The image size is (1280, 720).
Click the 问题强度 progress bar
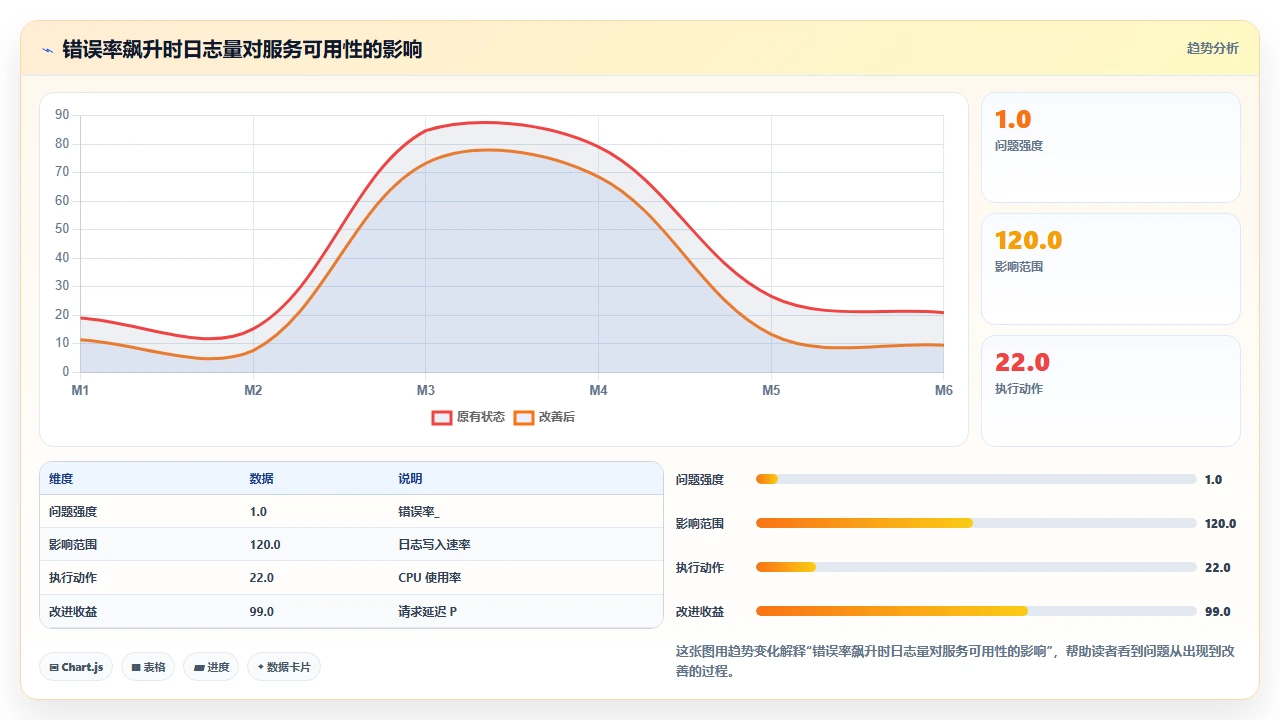[976, 479]
